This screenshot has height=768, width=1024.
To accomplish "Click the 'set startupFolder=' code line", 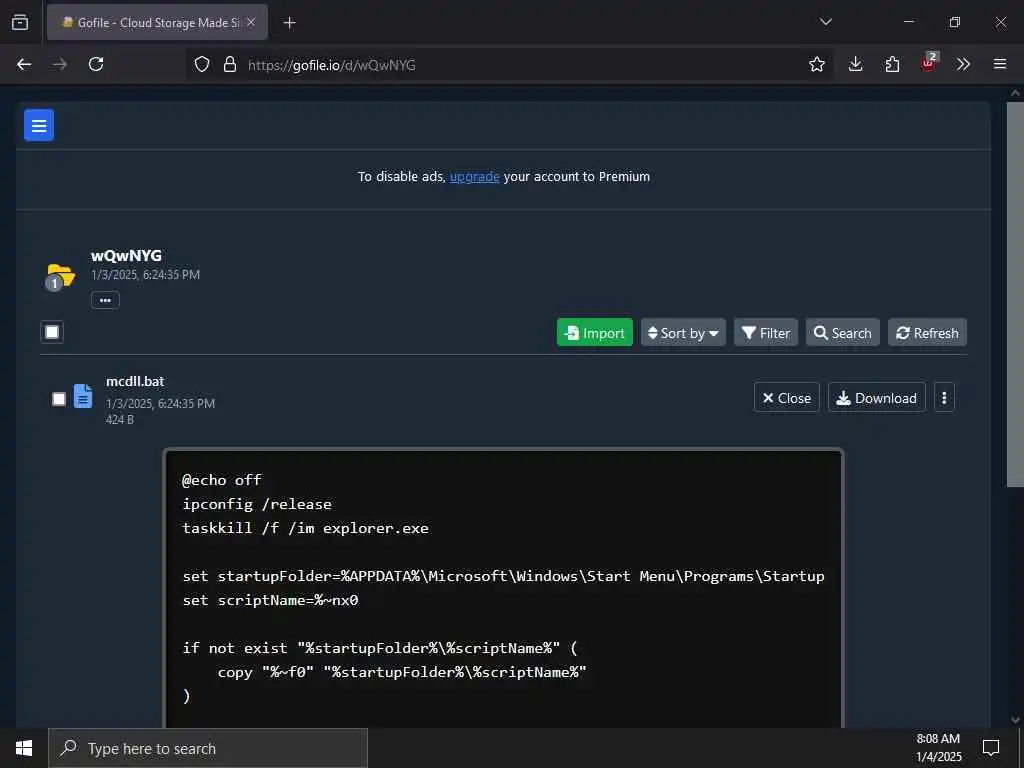I will pyautogui.click(x=504, y=576).
